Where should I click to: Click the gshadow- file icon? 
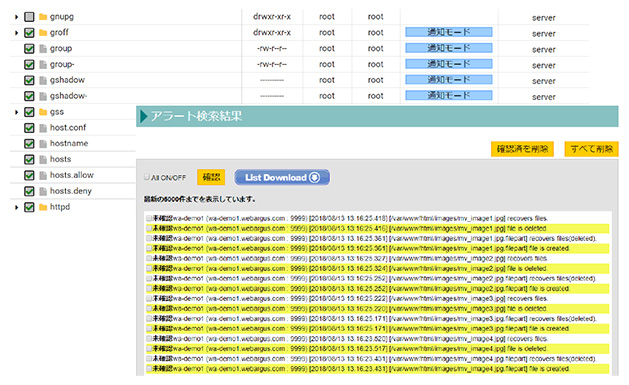(x=43, y=96)
